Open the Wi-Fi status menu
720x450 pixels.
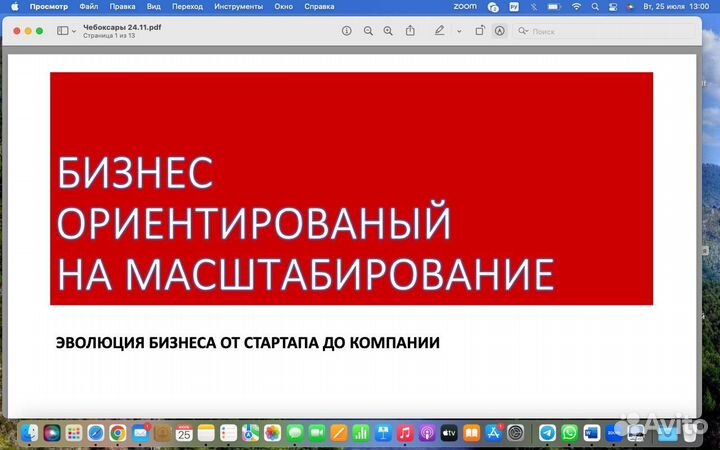576,6
